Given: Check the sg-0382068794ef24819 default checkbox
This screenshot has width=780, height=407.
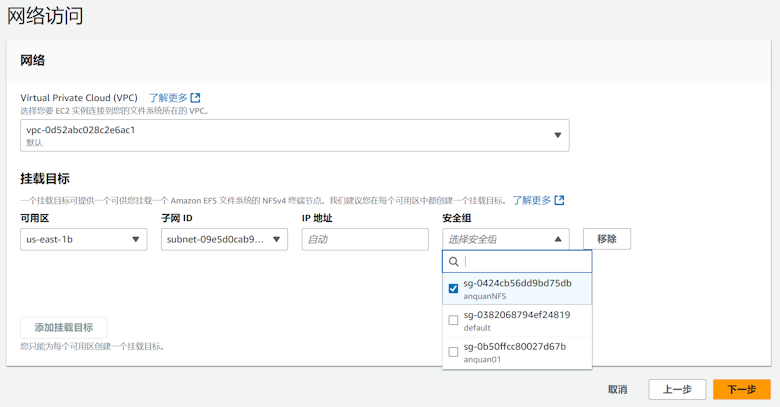Looking at the screenshot, I should [x=453, y=320].
